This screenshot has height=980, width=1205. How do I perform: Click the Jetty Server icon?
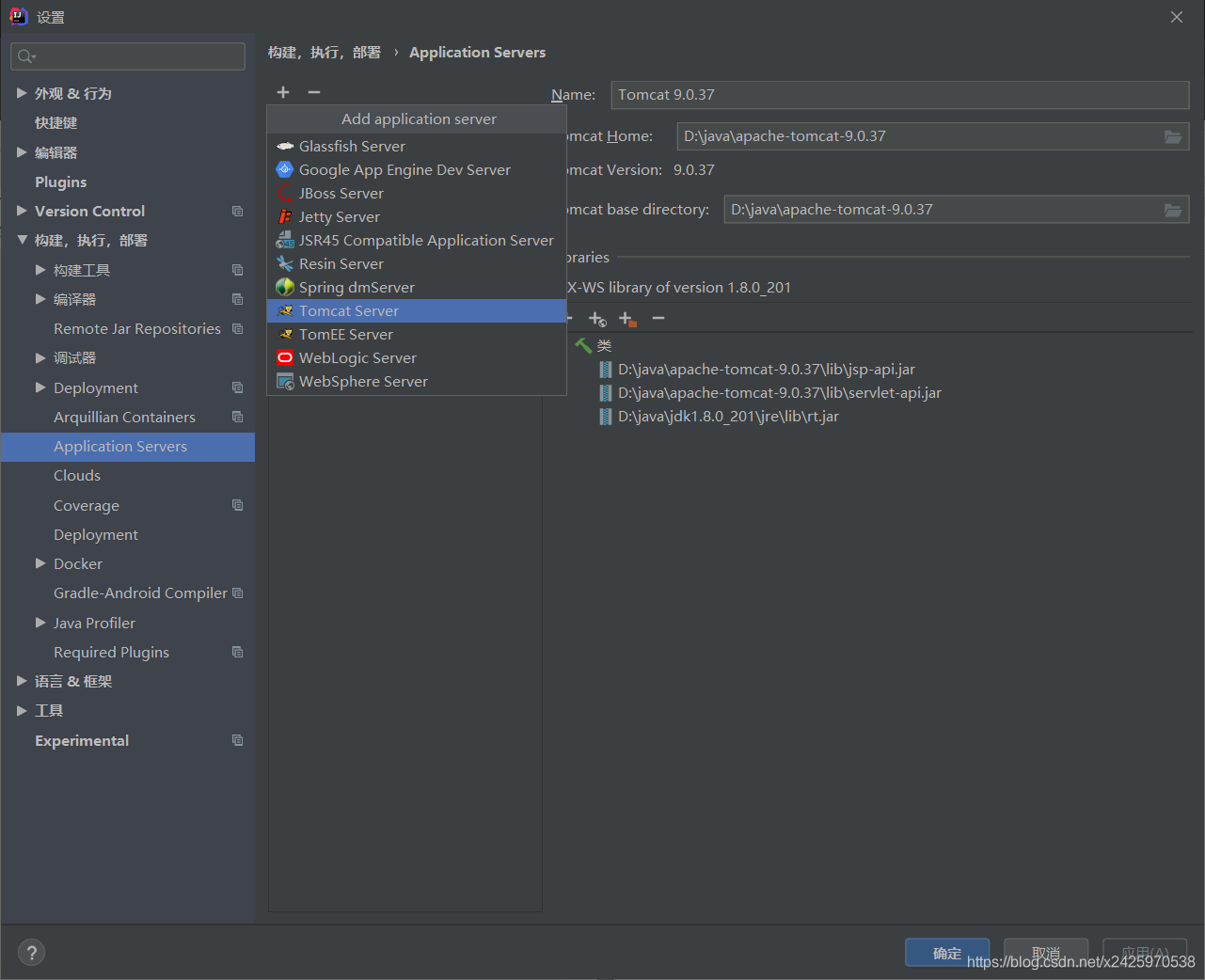[x=285, y=216]
